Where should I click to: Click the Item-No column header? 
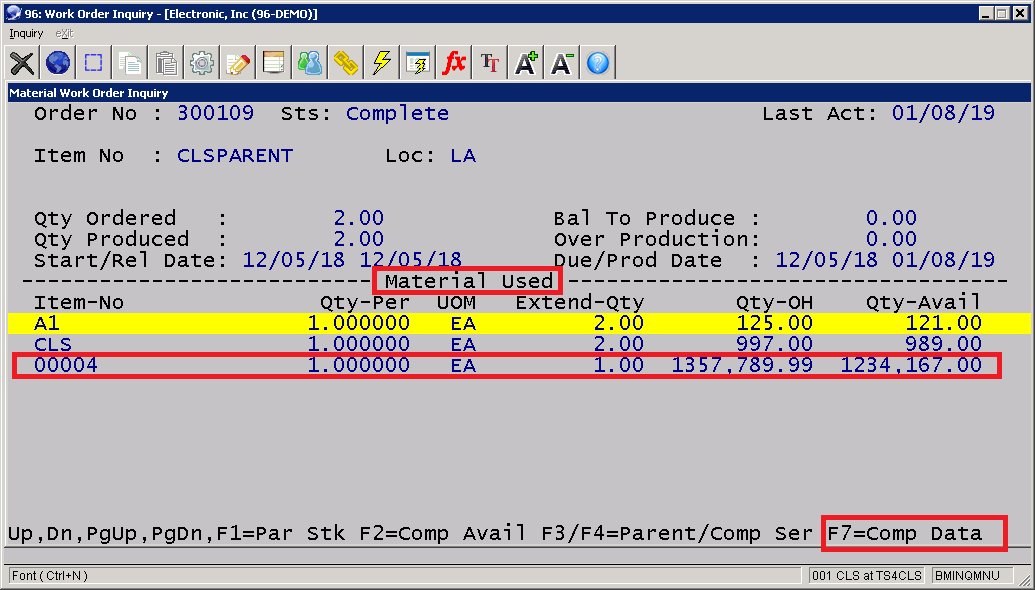coord(79,303)
